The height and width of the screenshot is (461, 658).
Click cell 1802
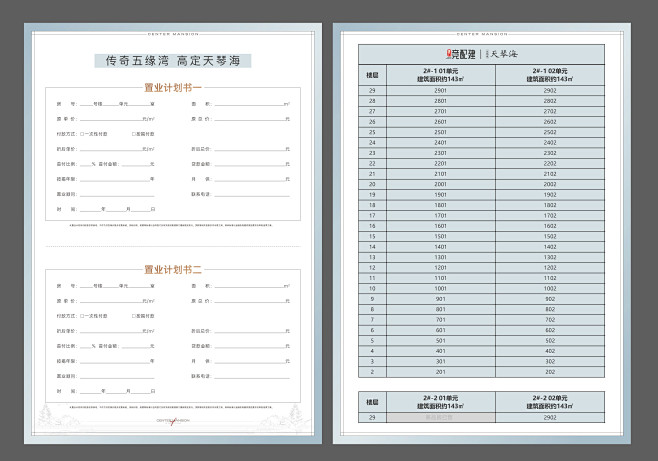coord(550,205)
